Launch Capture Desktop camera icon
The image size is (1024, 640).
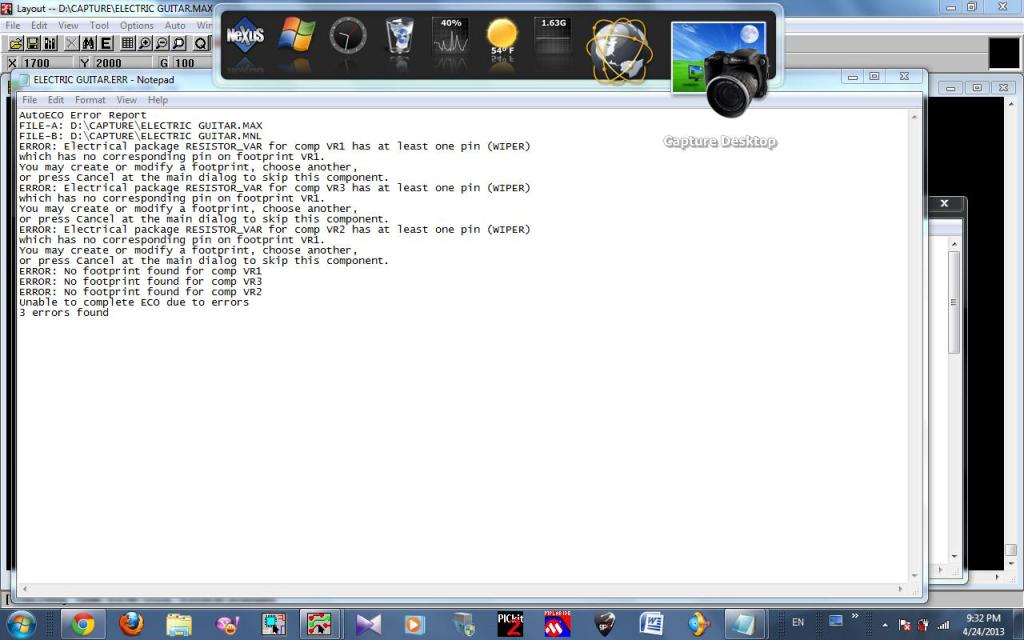click(x=720, y=69)
